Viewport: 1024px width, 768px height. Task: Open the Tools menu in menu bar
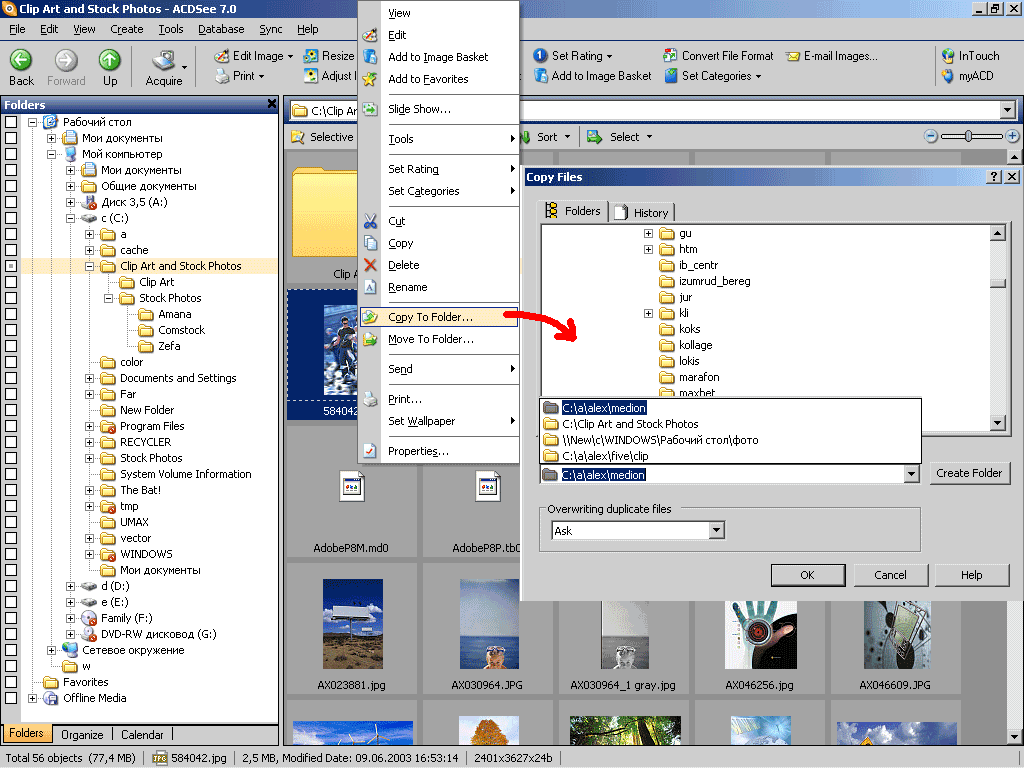(x=170, y=29)
